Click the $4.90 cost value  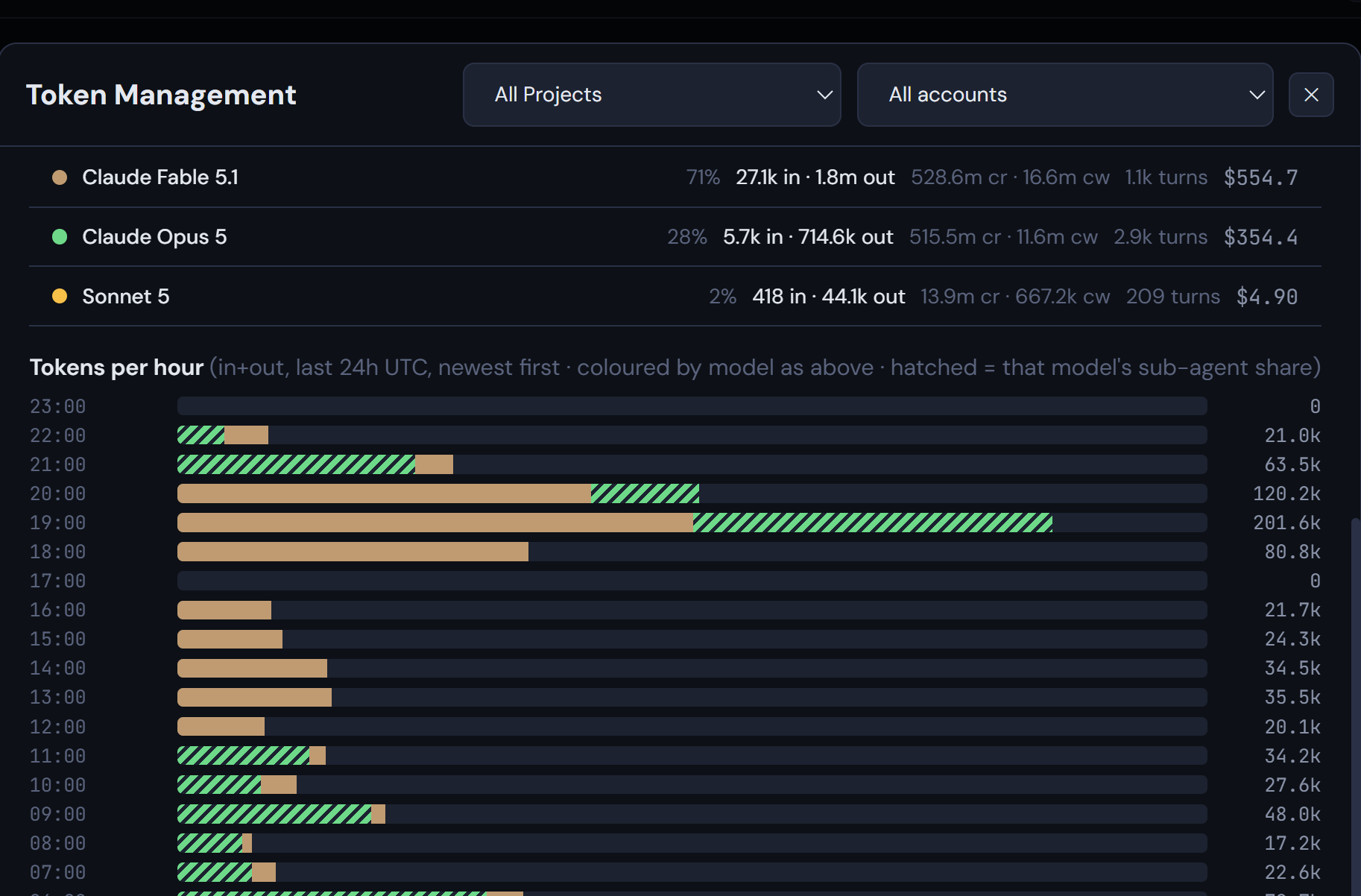1267,297
